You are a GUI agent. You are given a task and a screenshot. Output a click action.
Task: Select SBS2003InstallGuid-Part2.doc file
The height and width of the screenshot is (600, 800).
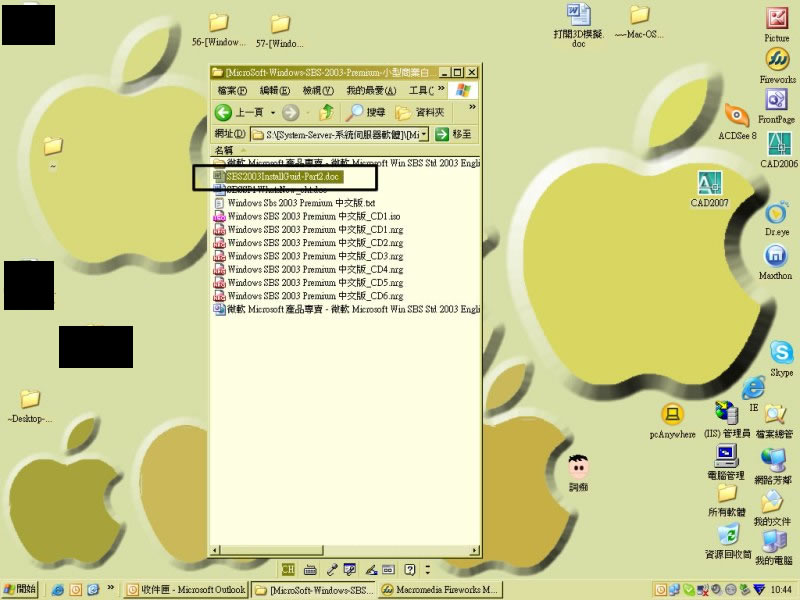pyautogui.click(x=279, y=177)
